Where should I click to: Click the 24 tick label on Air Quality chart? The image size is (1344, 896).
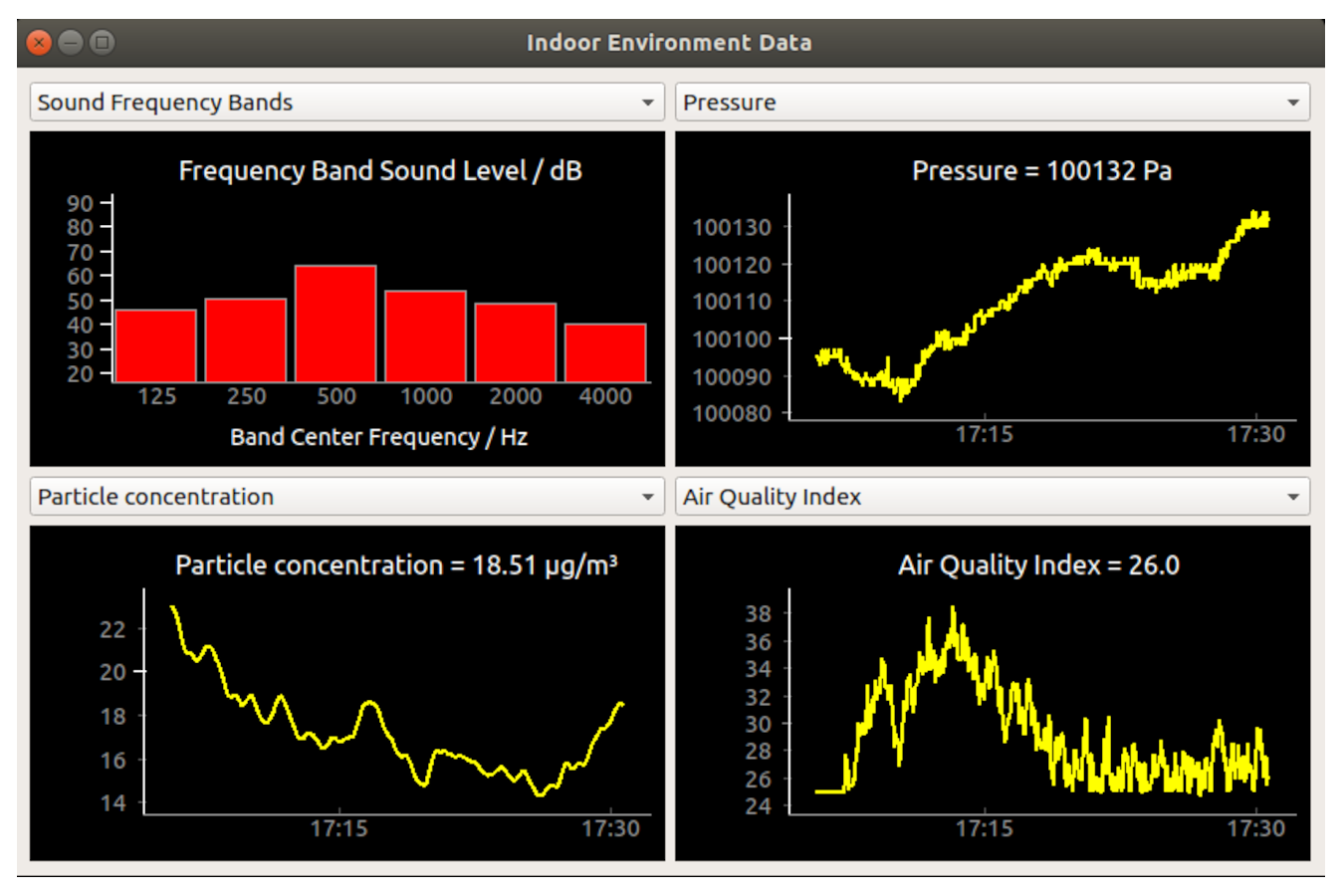[x=759, y=806]
